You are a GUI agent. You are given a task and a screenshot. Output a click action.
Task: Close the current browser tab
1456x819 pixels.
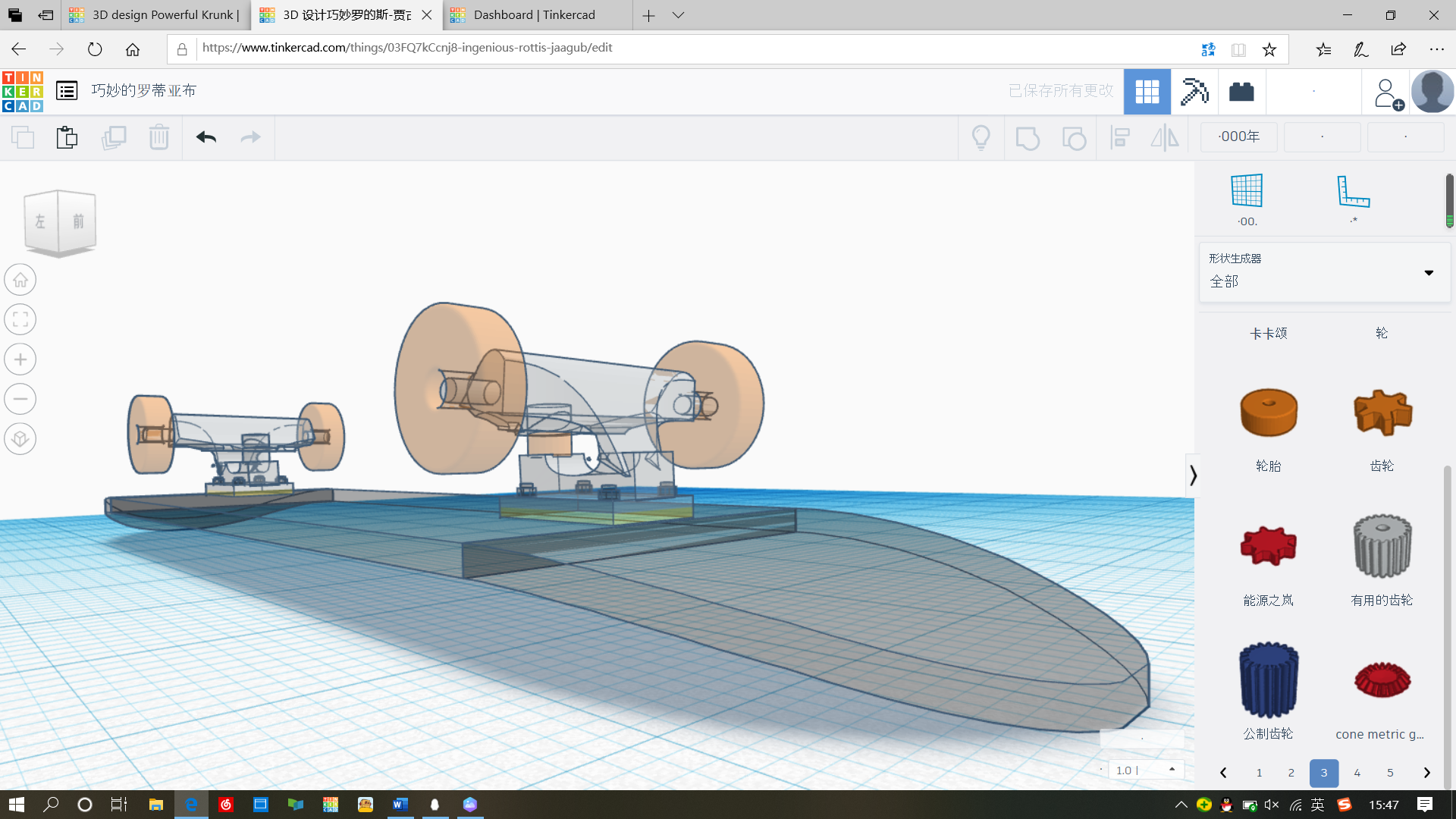[x=427, y=15]
